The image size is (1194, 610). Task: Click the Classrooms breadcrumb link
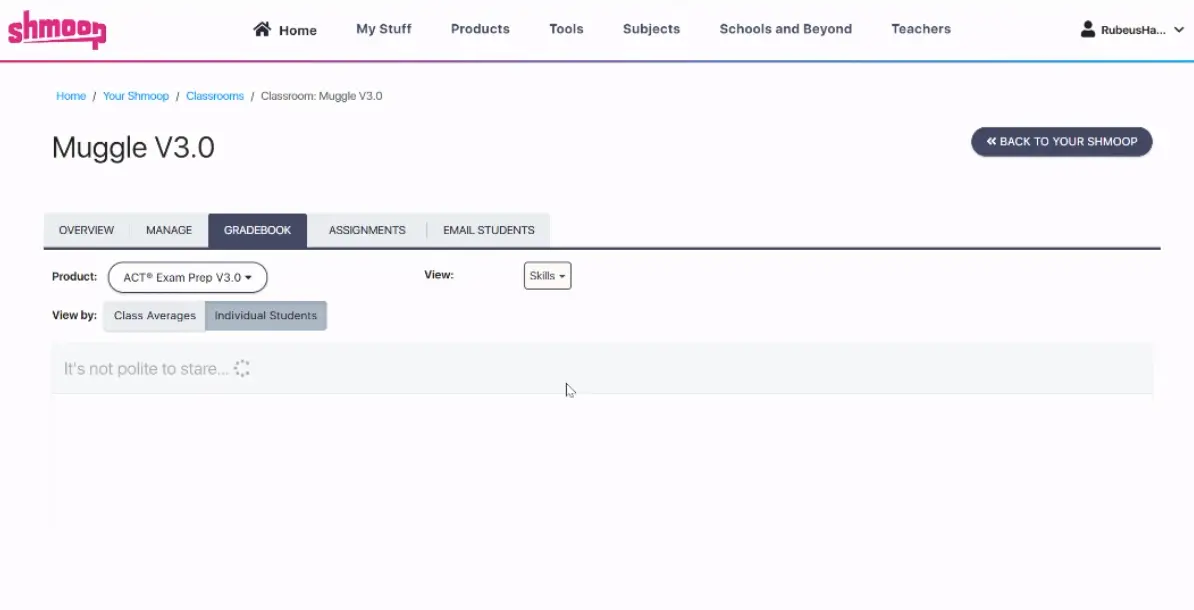point(215,96)
